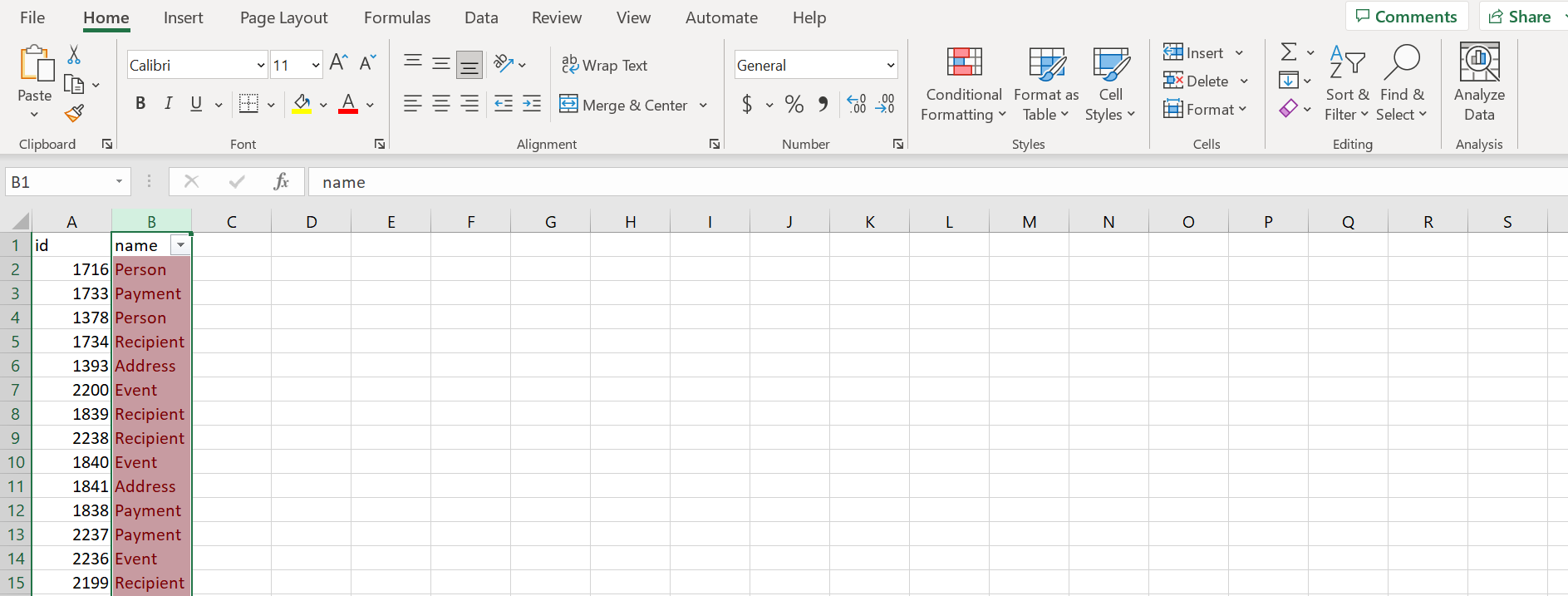The width and height of the screenshot is (1568, 596).
Task: Click the Share button
Action: [x=1520, y=17]
